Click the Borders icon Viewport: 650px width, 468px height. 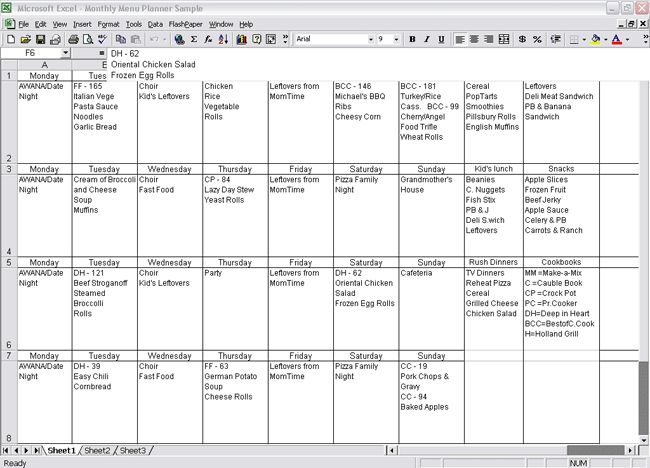[x=574, y=39]
